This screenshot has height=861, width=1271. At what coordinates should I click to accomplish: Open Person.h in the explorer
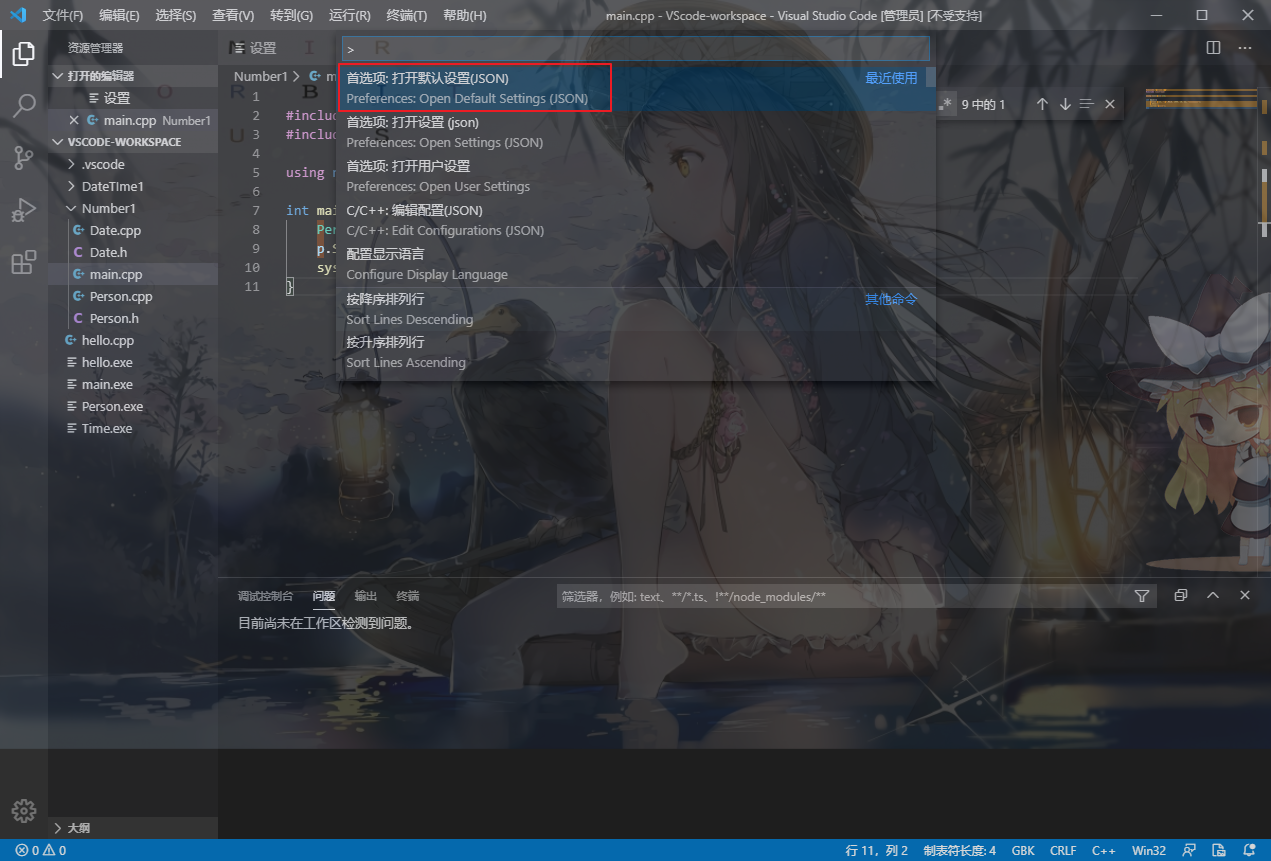click(133, 318)
